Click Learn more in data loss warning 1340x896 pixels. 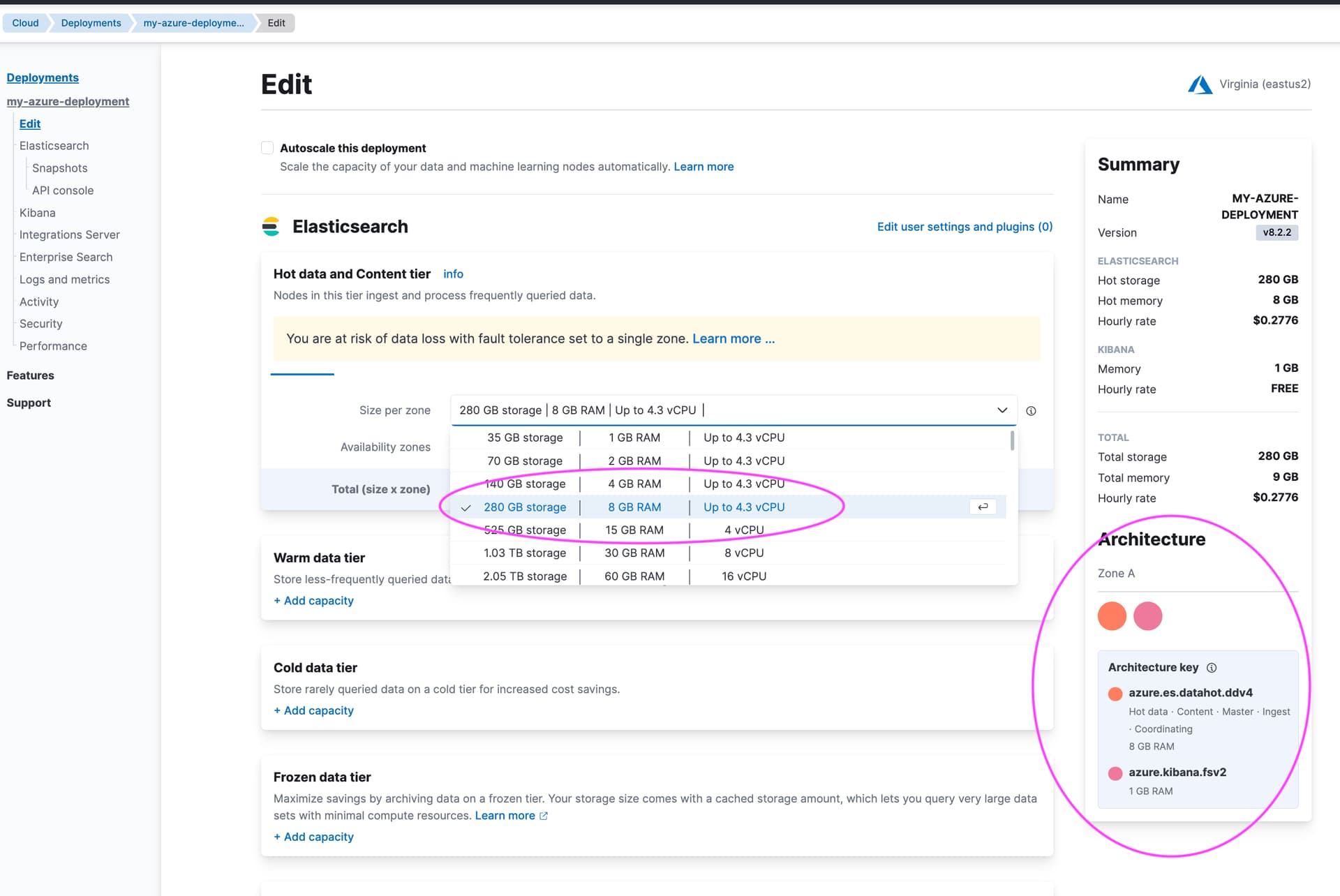734,339
